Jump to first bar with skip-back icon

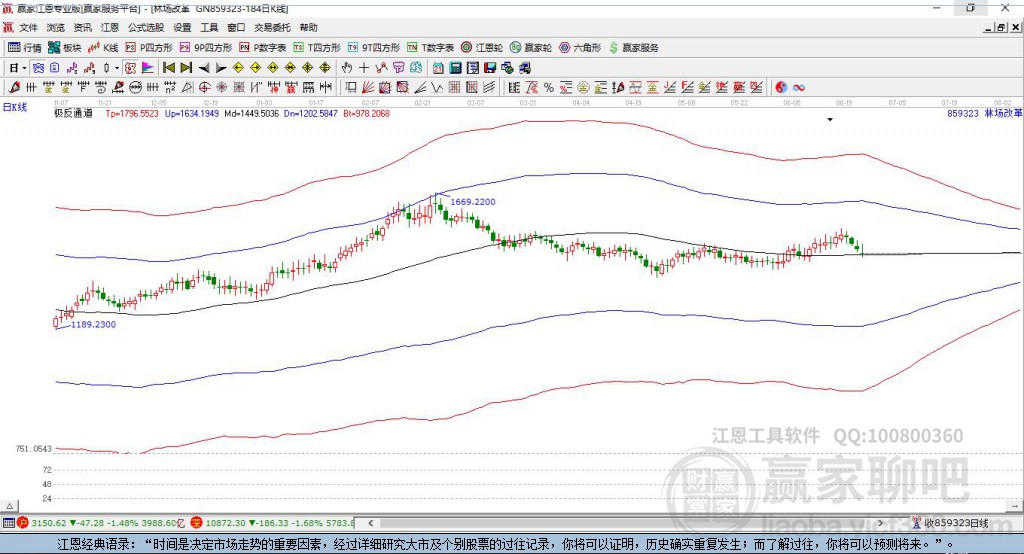(169, 68)
